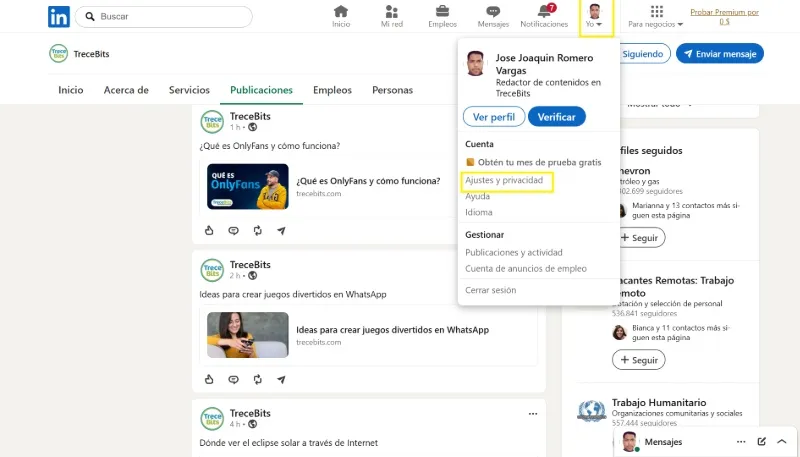Switch to the Empleos page tab
The width and height of the screenshot is (800, 457).
coord(332,90)
